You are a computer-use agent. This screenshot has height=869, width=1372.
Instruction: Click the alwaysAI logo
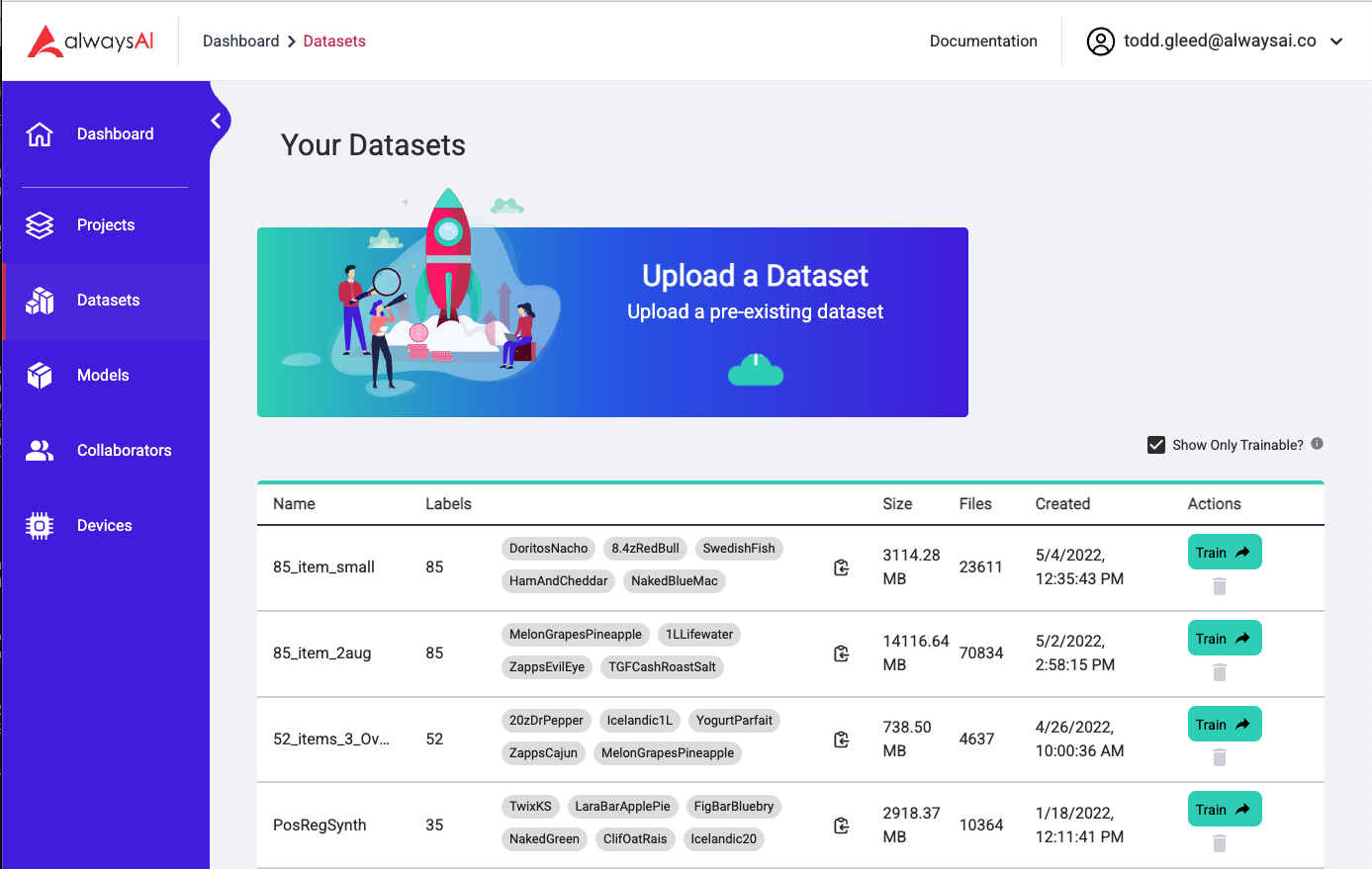tap(91, 41)
